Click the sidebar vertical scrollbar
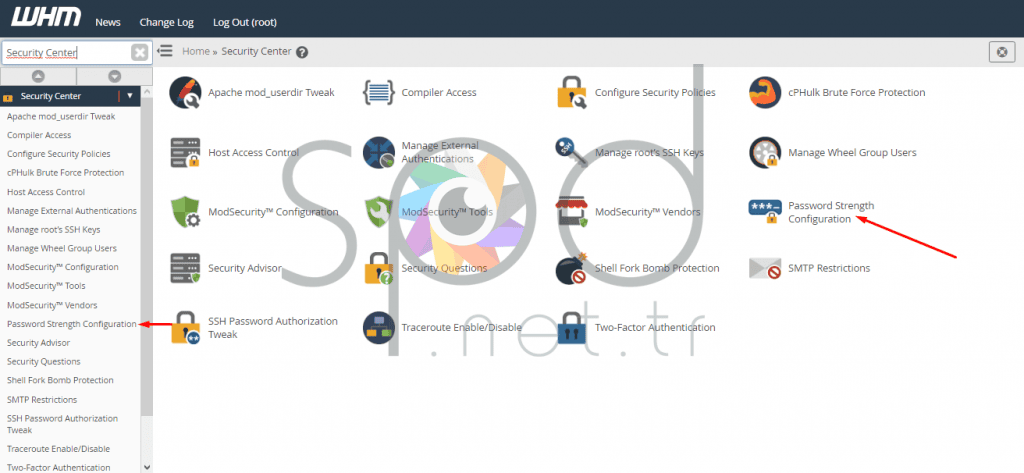Screen dimensions: 1024x473 coord(147,258)
